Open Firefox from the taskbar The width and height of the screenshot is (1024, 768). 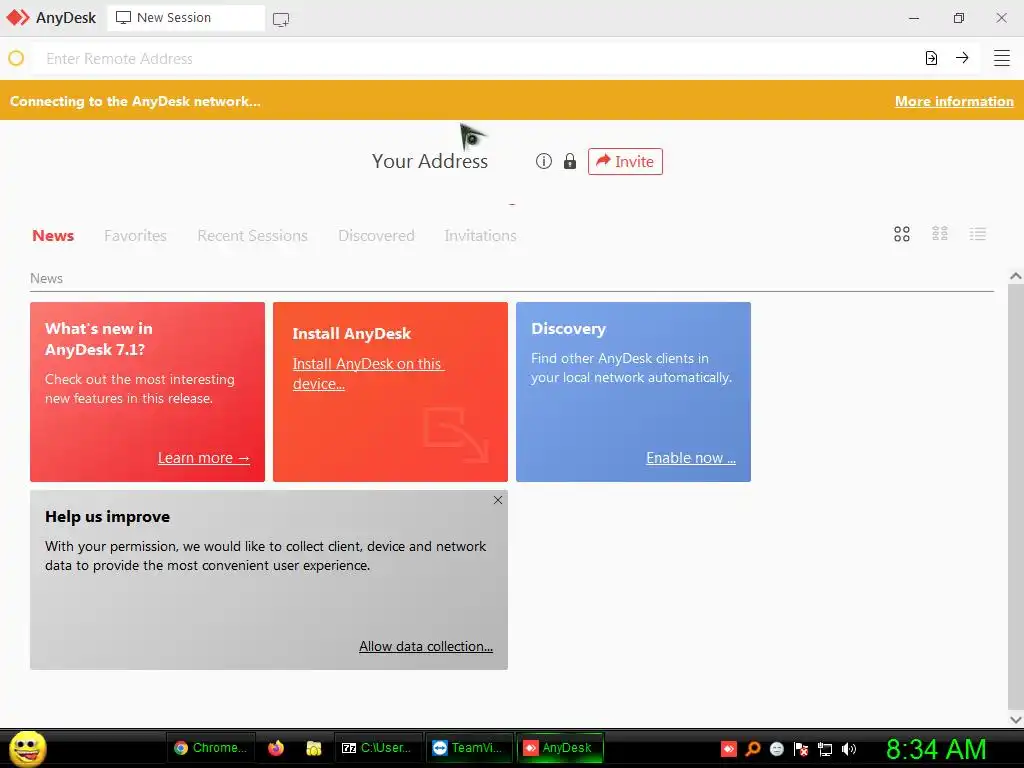tap(276, 748)
